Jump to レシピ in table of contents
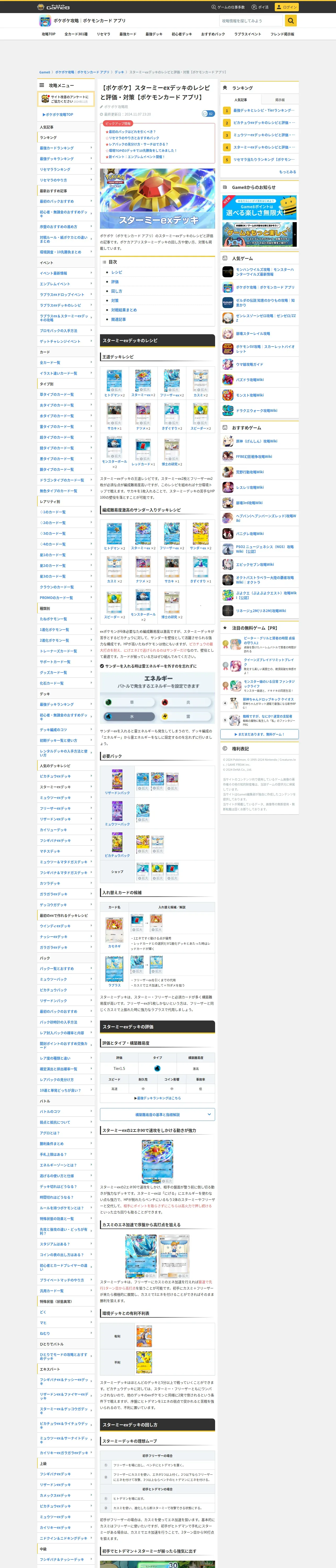This screenshot has width=336, height=1568. (116, 272)
